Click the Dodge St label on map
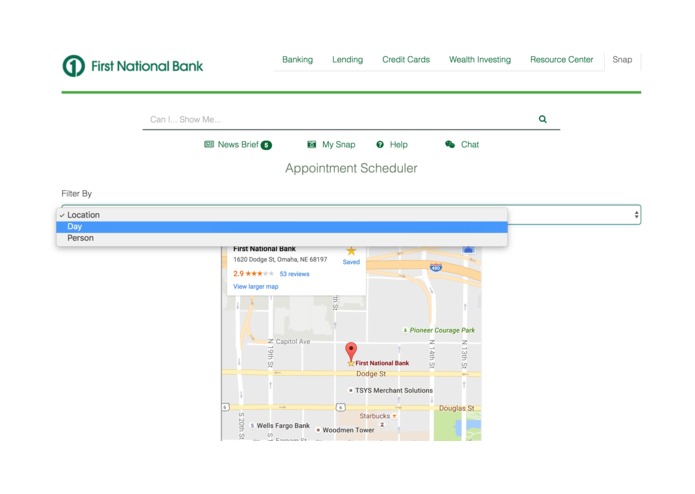Screen dimensions: 695x494 371,373
